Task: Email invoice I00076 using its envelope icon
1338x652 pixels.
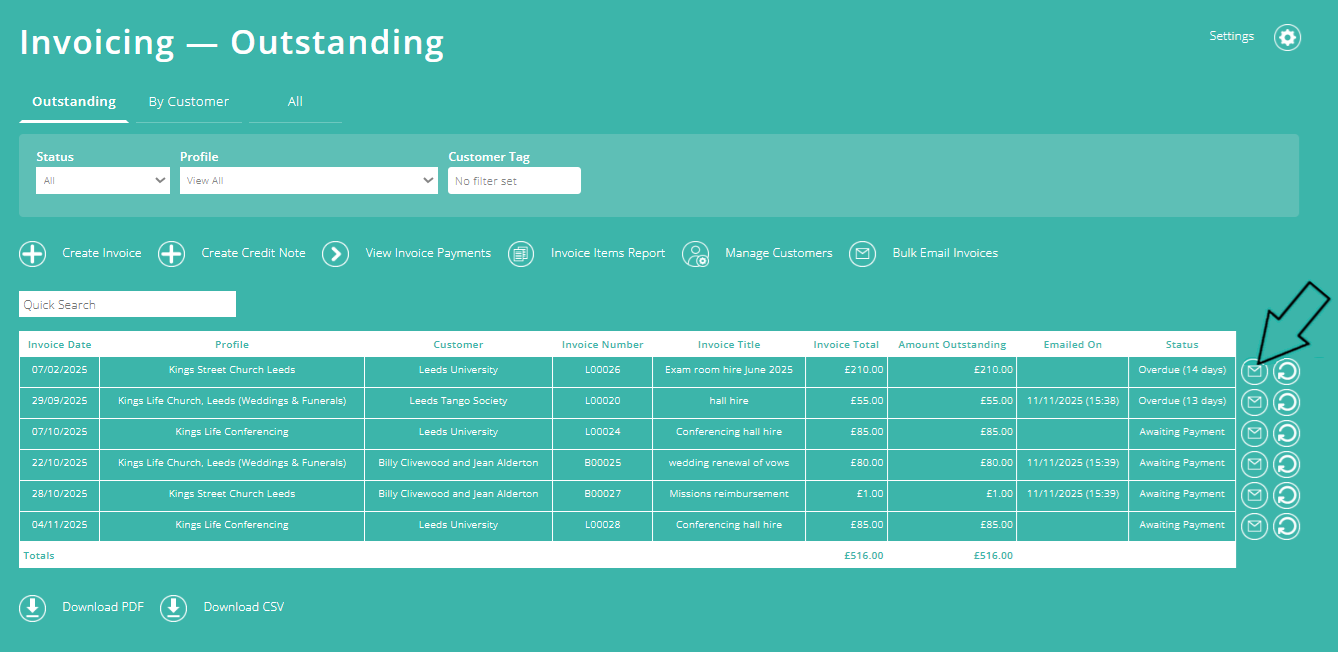Action: [x=1255, y=371]
